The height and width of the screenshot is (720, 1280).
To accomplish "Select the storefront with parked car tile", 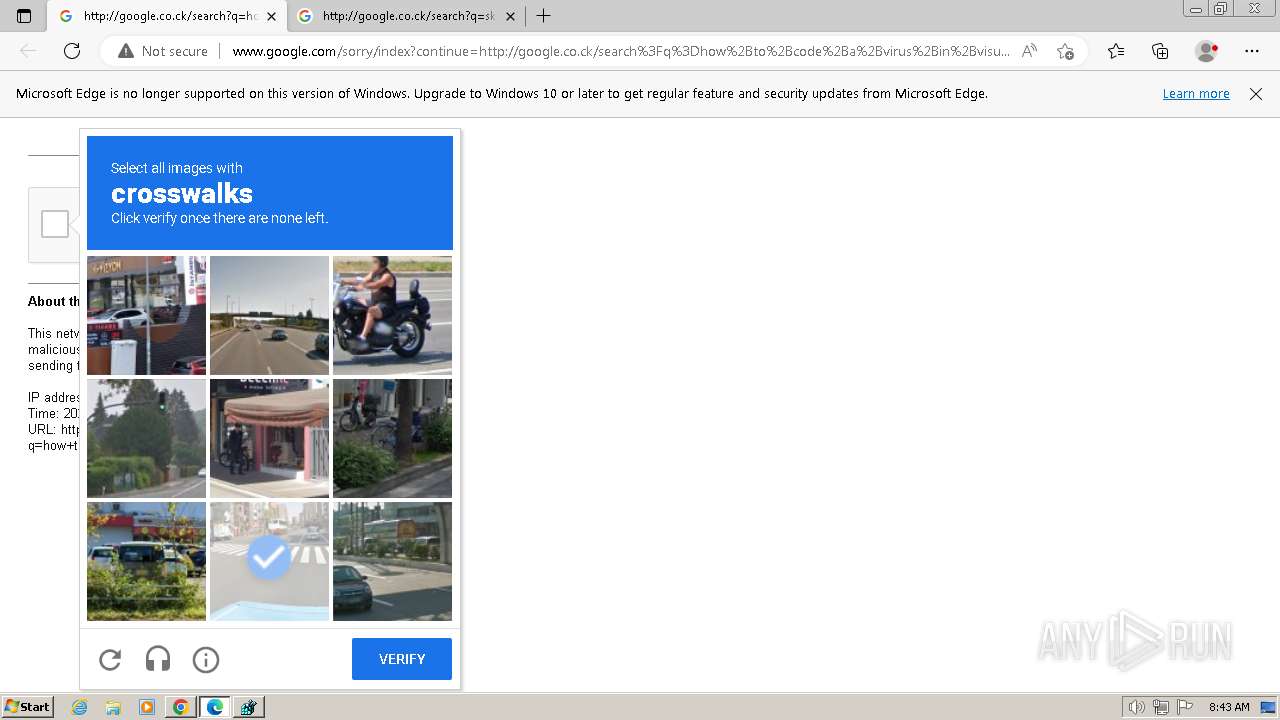I will 146,315.
